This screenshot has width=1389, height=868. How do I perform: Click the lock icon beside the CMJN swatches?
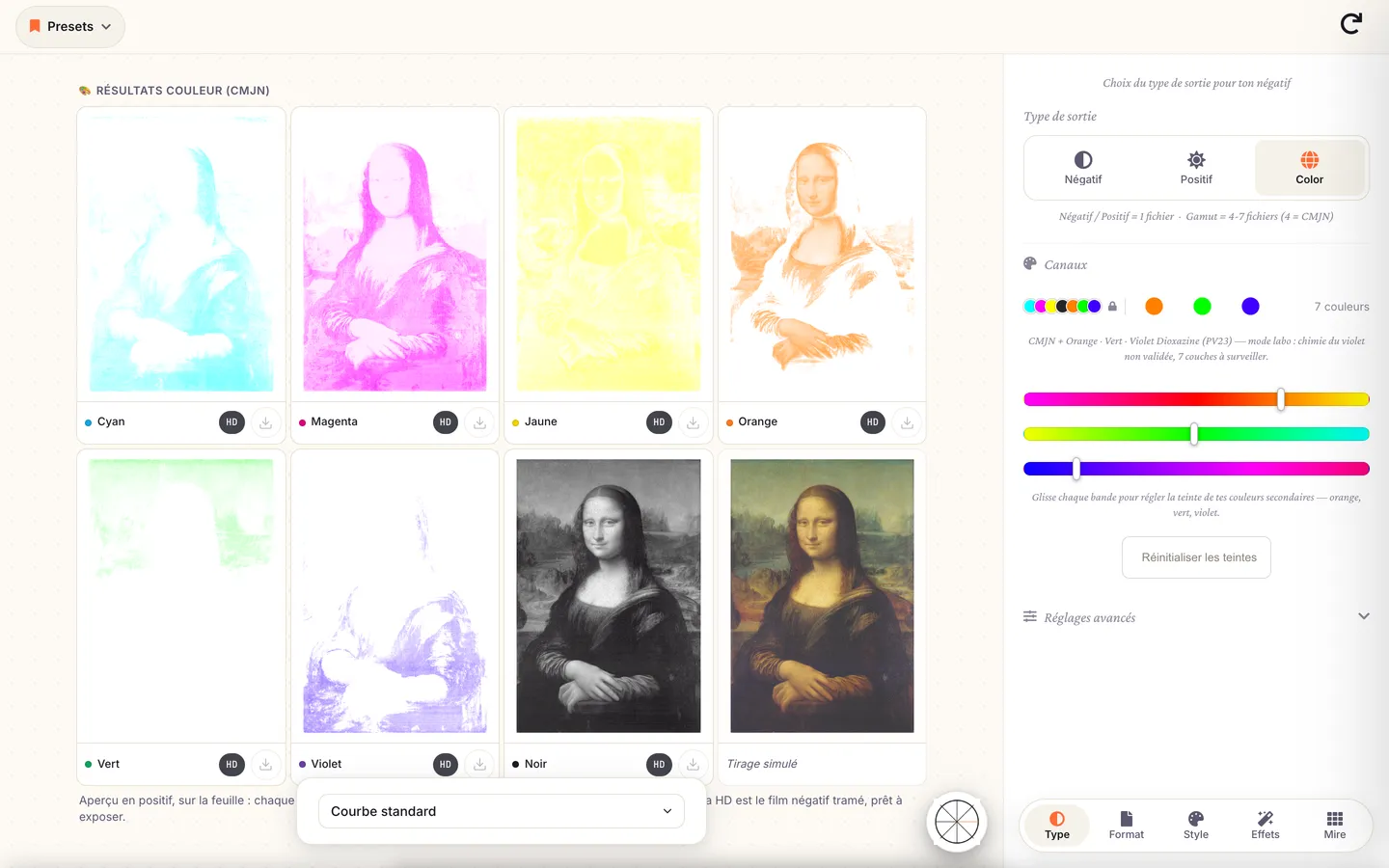point(1112,307)
